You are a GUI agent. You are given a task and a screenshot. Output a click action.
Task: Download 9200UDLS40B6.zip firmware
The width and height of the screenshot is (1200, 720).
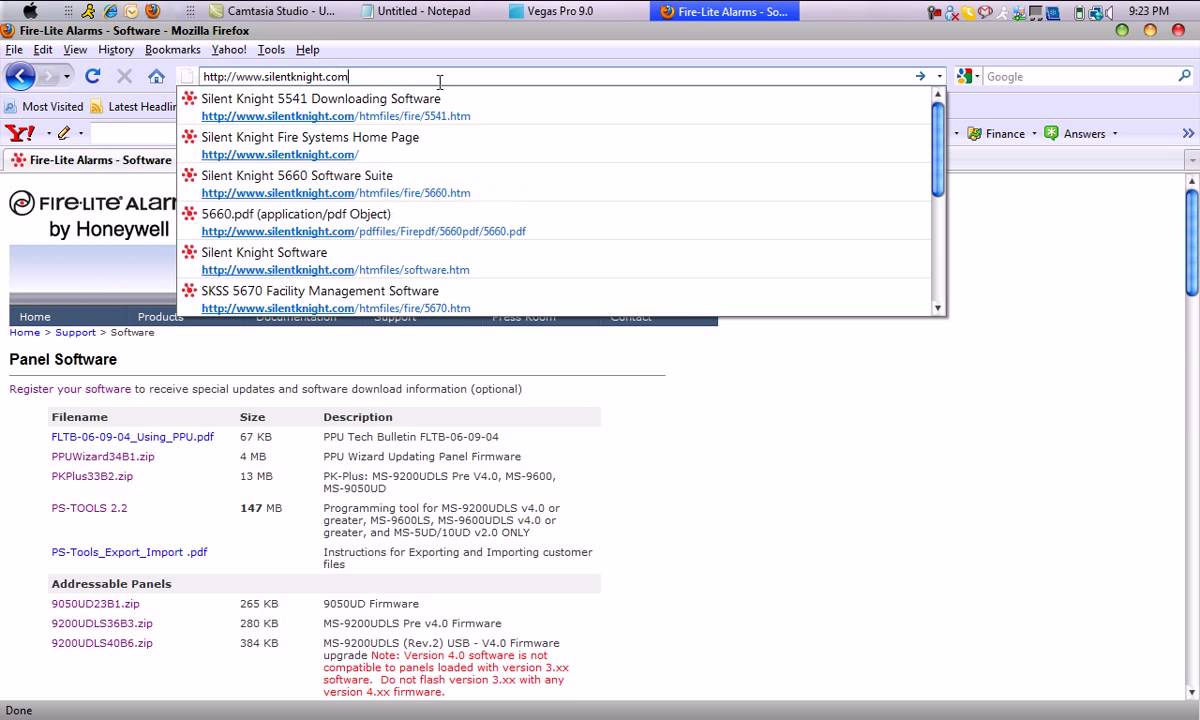click(x=102, y=643)
